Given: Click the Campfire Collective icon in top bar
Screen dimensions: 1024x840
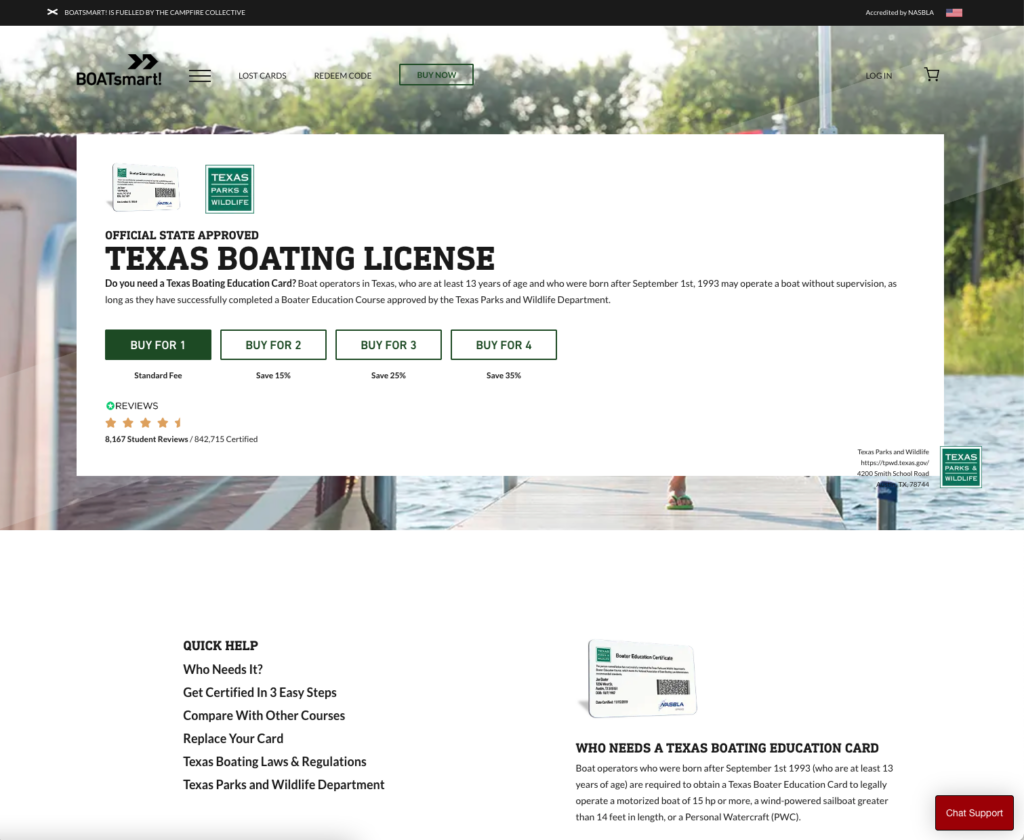Looking at the screenshot, I should pyautogui.click(x=52, y=13).
